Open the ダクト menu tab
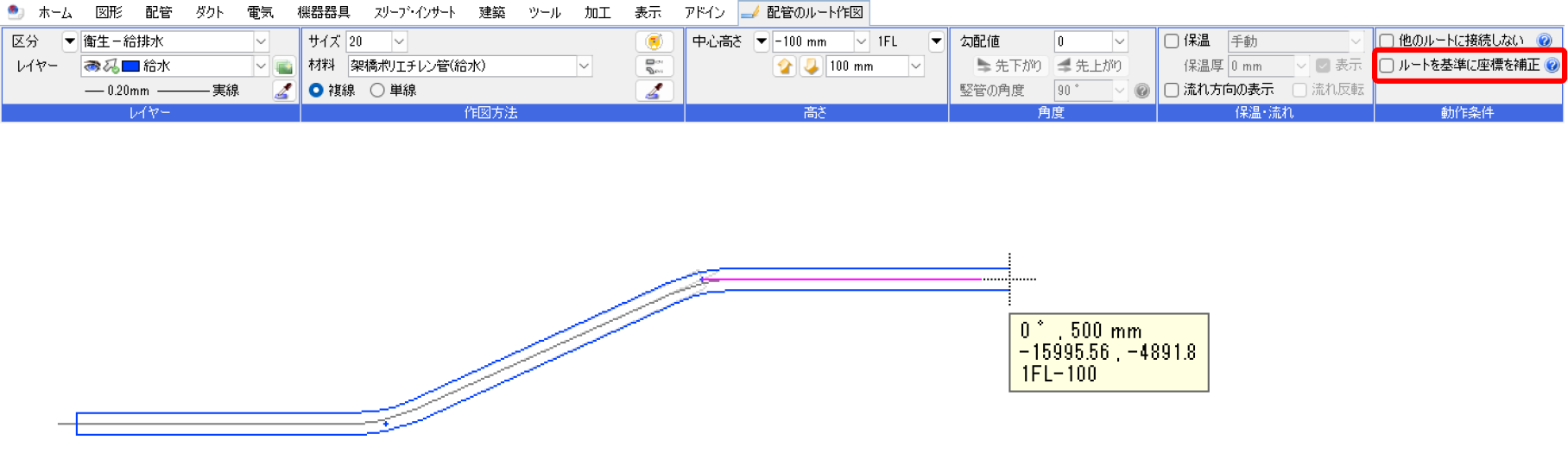 (209, 12)
